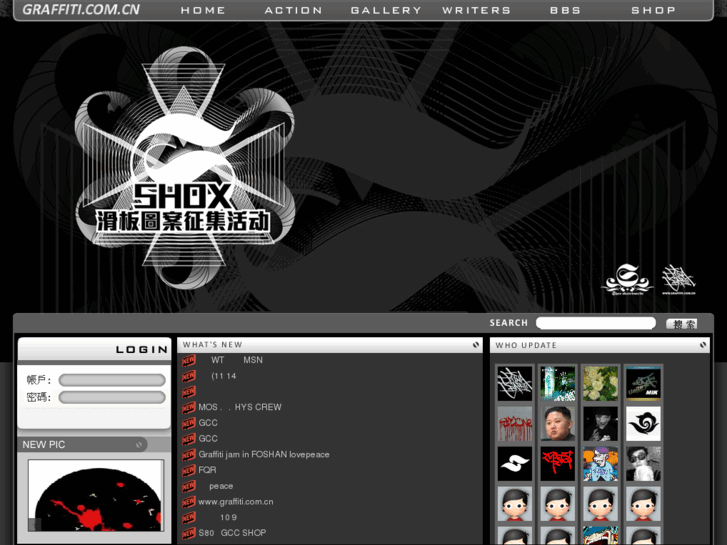Open the GALLERY page

[386, 10]
